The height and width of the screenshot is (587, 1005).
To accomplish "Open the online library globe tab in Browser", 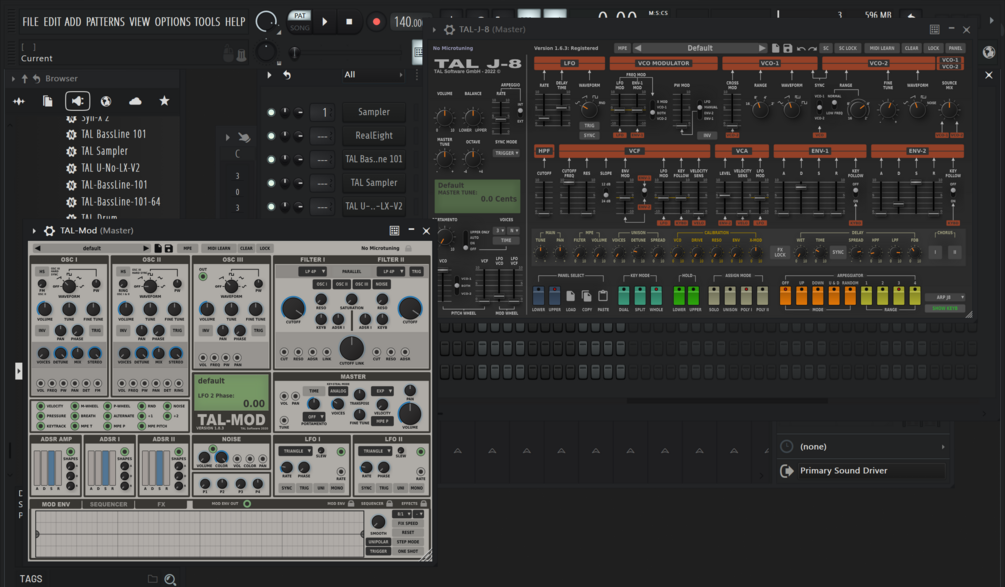I will click(106, 101).
